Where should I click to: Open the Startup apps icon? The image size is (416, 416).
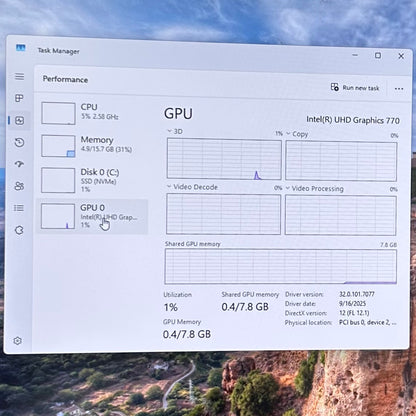point(19,164)
